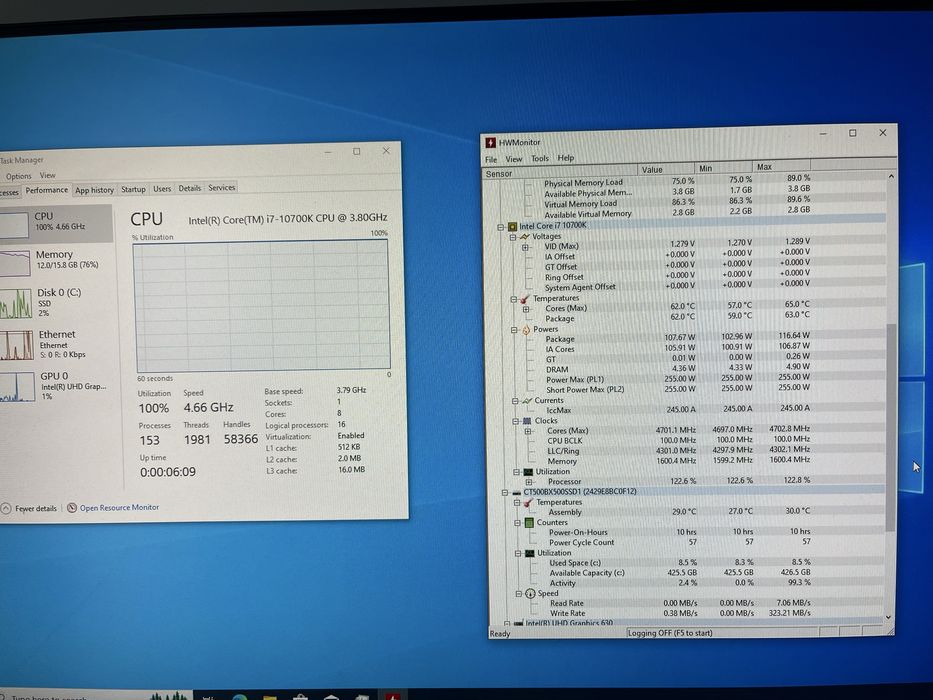Expand the VID (Max) row
Image resolution: width=933 pixels, height=700 pixels.
(x=525, y=248)
